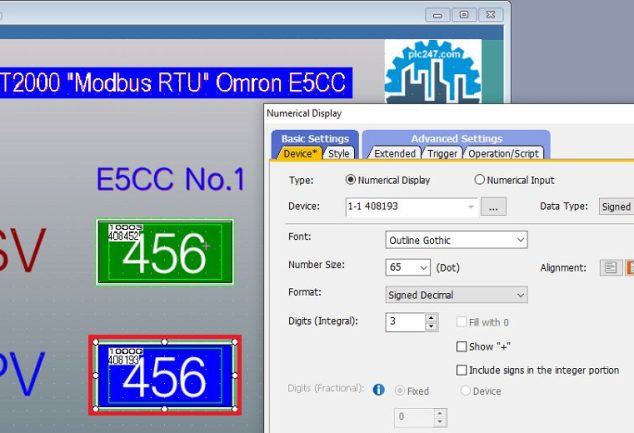Click the blue PV label
The image size is (634, 433).
pos(22,374)
